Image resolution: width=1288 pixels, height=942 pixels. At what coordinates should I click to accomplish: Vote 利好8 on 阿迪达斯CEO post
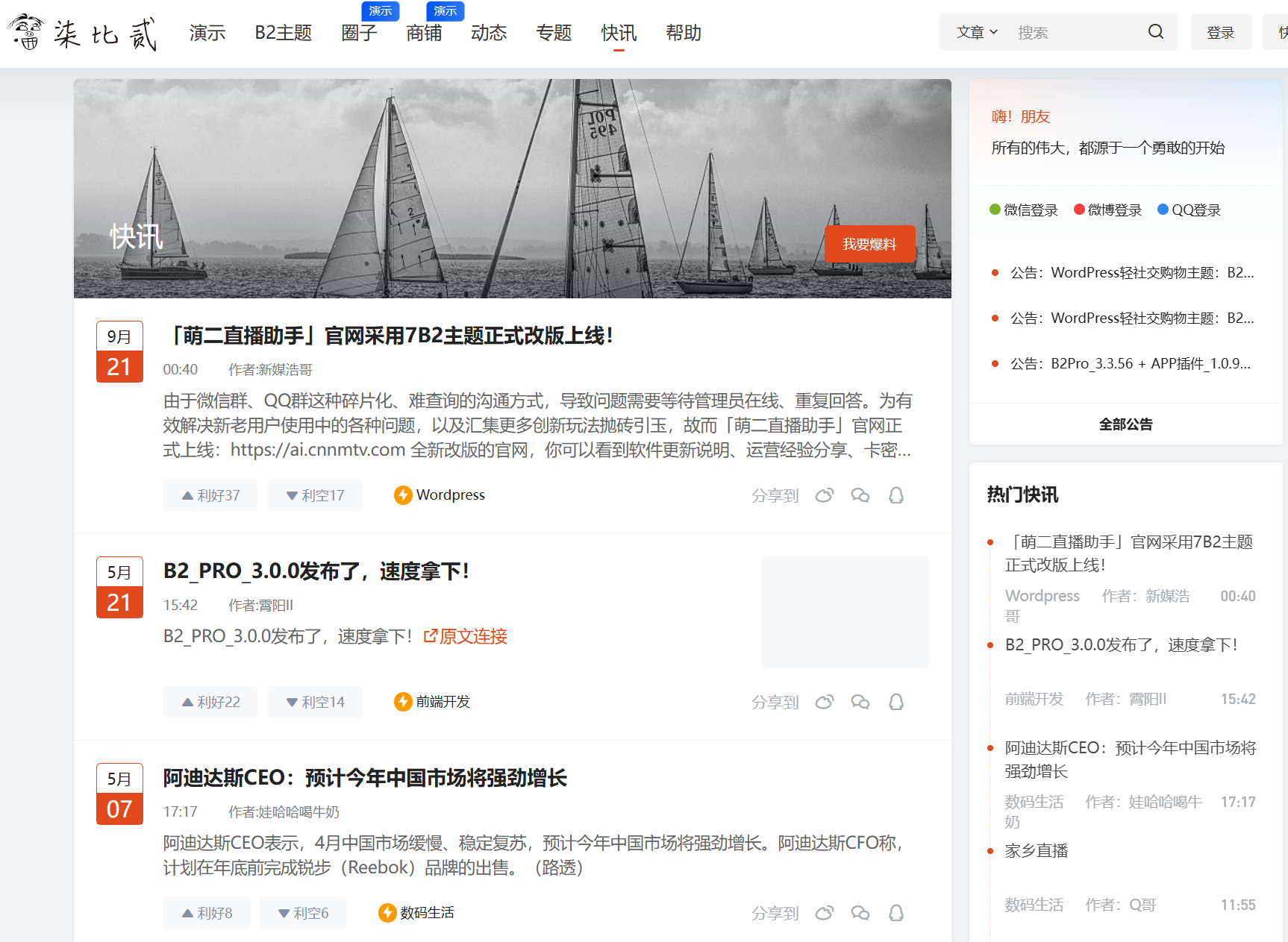[x=207, y=913]
